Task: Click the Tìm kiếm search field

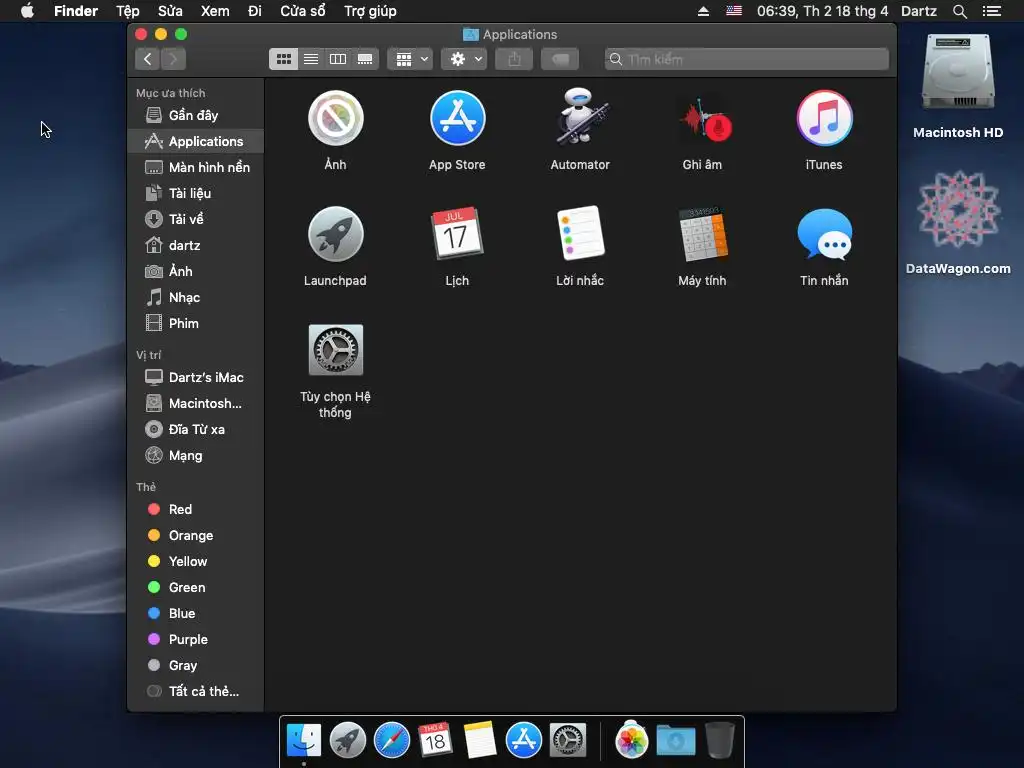Action: tap(746, 59)
